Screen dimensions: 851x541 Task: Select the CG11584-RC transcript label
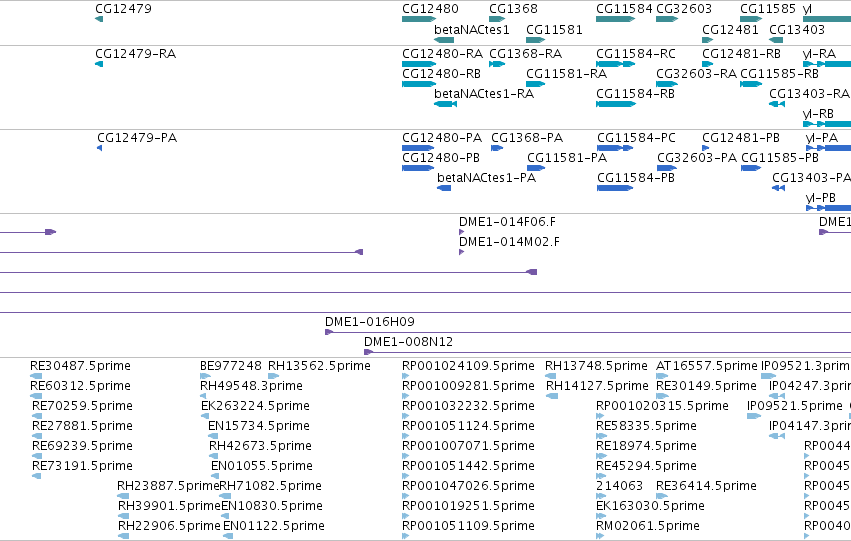click(x=636, y=54)
